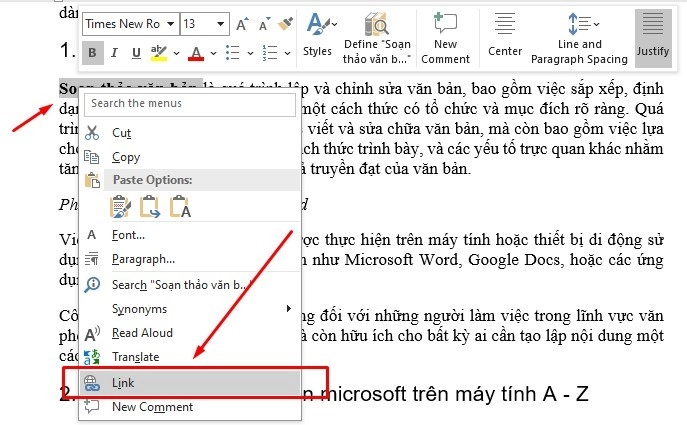
Task: Open the Styles gallery
Action: pyautogui.click(x=319, y=37)
